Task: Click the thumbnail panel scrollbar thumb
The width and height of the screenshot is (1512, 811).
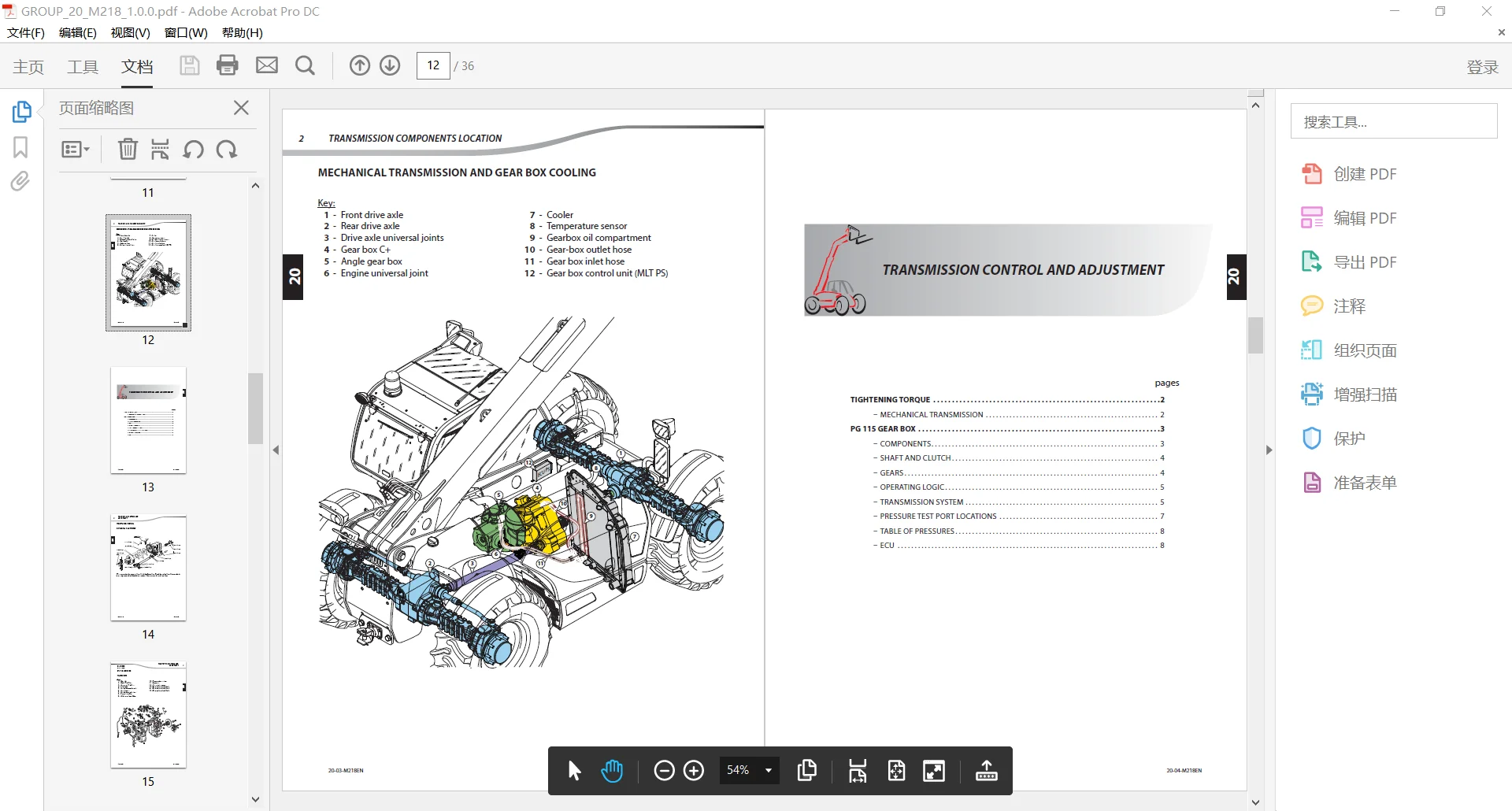Action: click(255, 409)
